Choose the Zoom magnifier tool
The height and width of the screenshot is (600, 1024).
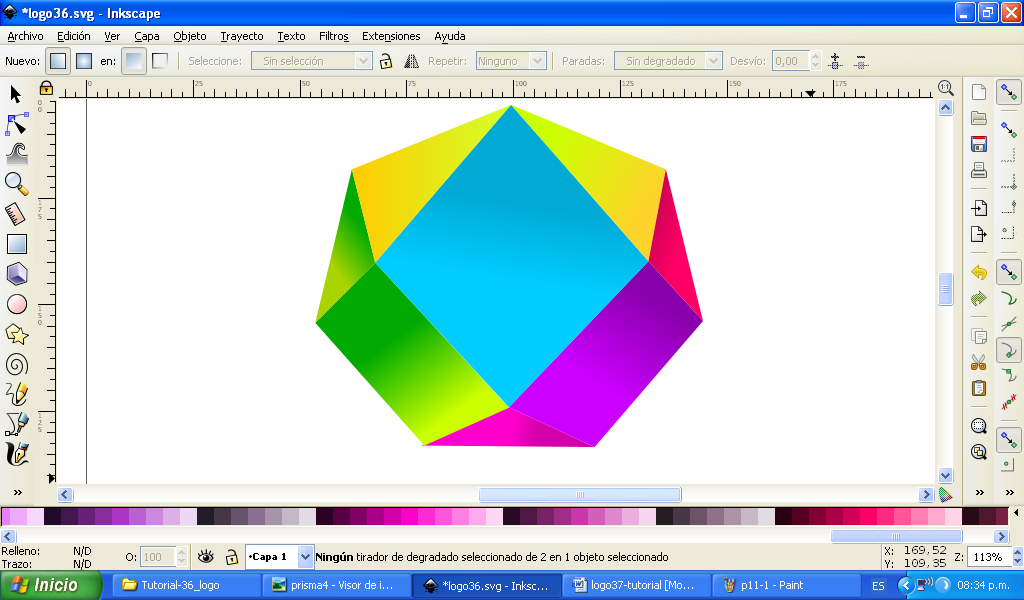[x=16, y=183]
